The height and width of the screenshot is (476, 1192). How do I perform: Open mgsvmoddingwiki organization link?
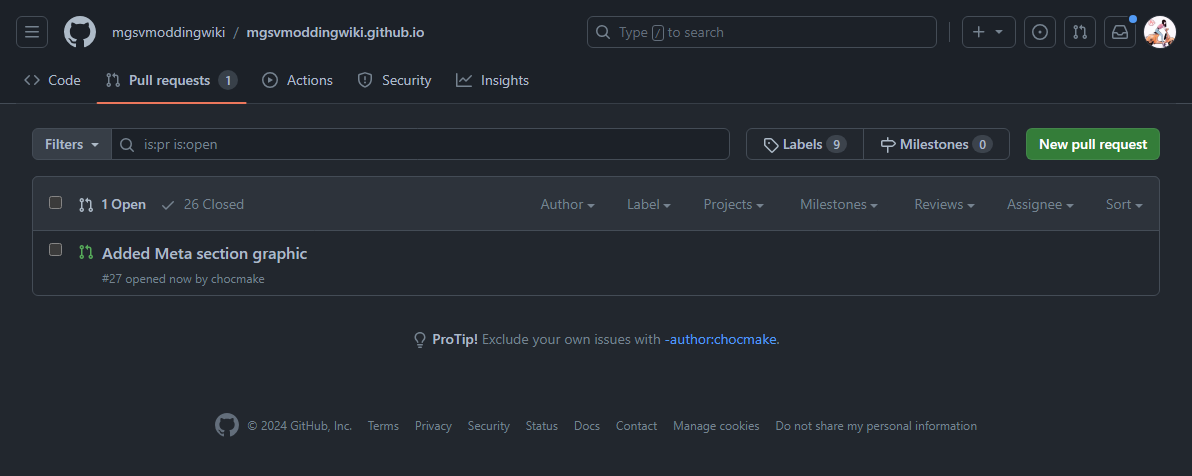[169, 33]
